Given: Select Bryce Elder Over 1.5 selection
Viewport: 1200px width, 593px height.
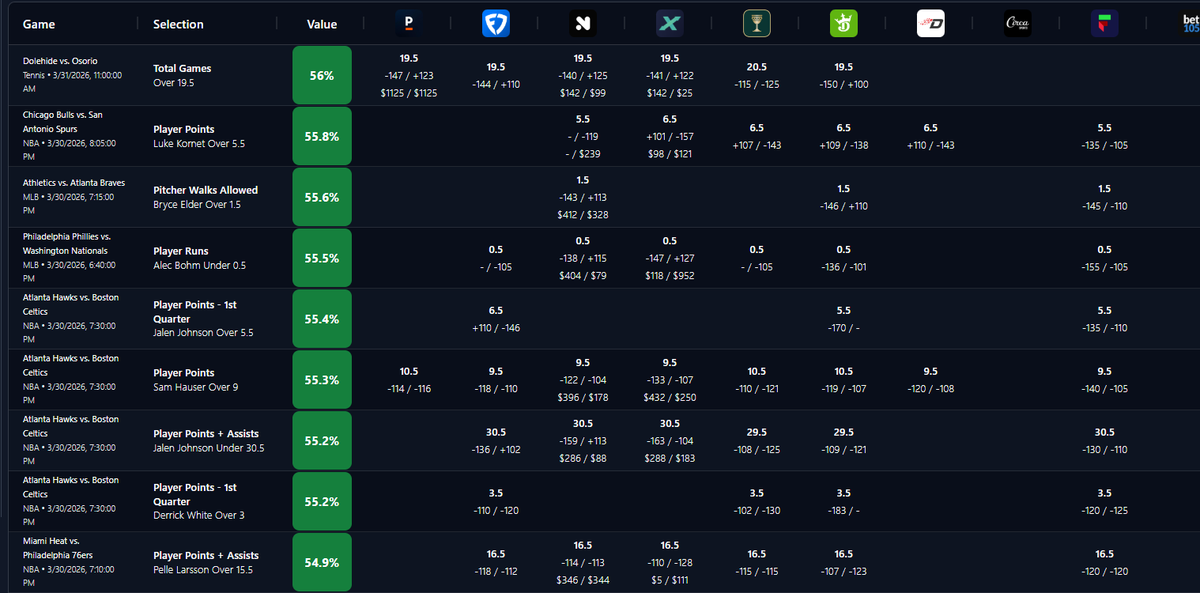Looking at the screenshot, I should tap(205, 198).
